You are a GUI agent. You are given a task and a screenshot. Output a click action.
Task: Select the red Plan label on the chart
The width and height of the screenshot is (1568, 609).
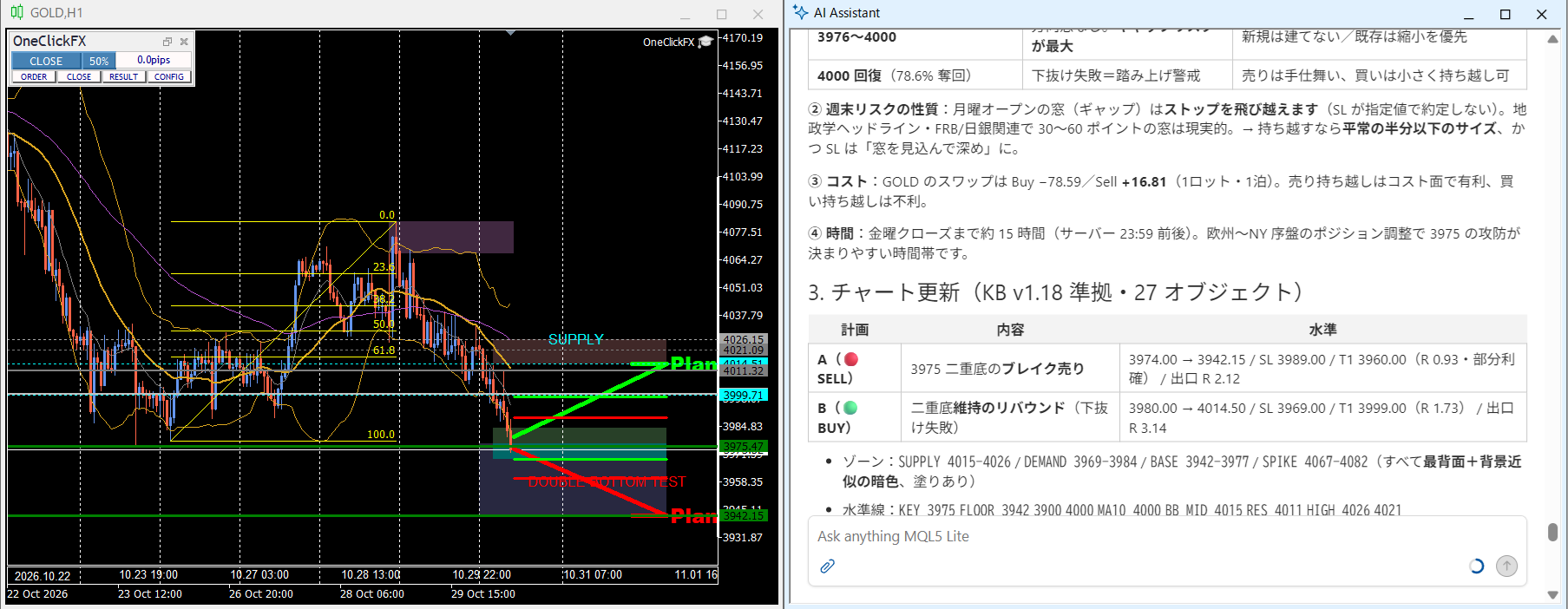[693, 516]
